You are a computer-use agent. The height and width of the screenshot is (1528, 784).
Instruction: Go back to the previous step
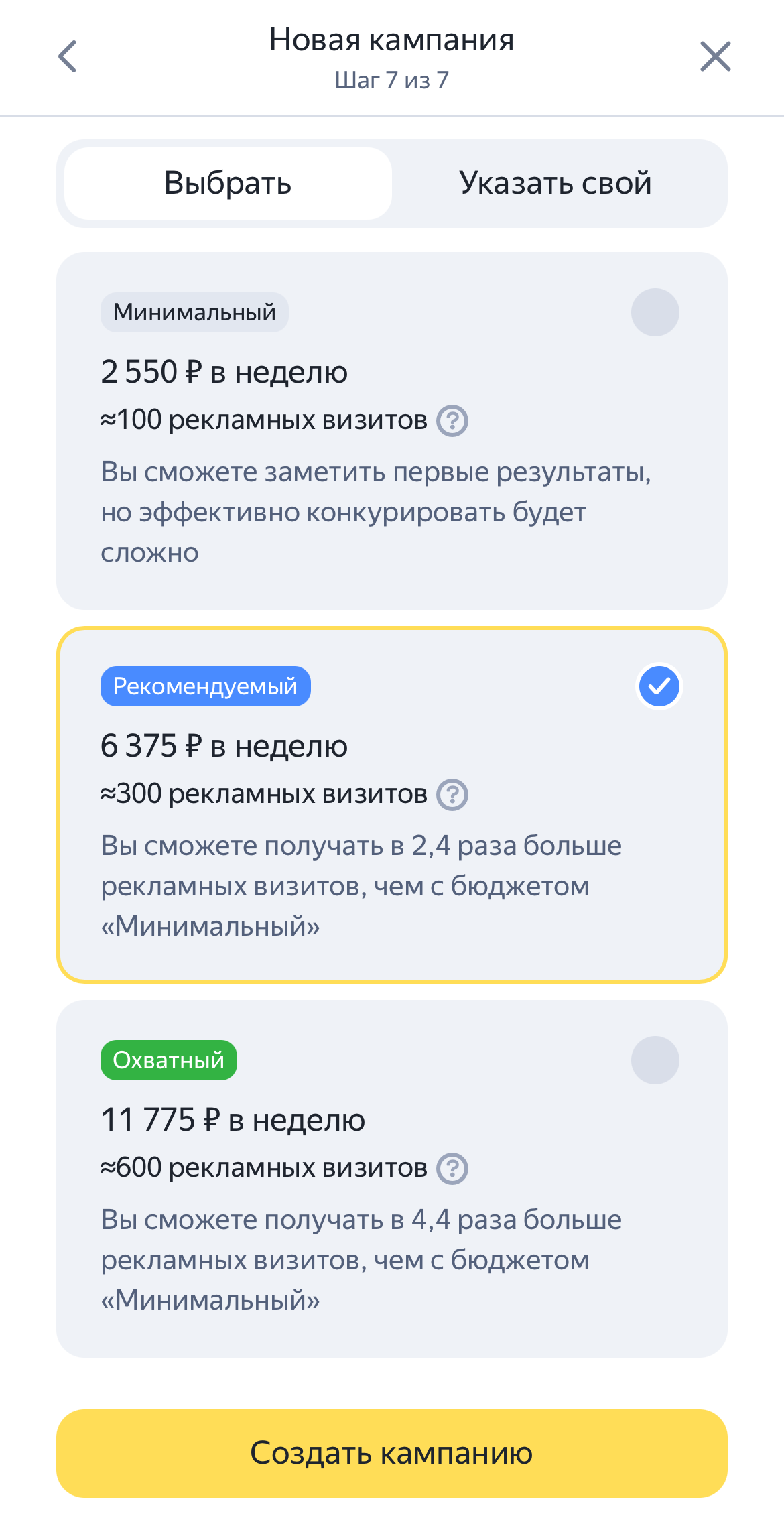68,56
